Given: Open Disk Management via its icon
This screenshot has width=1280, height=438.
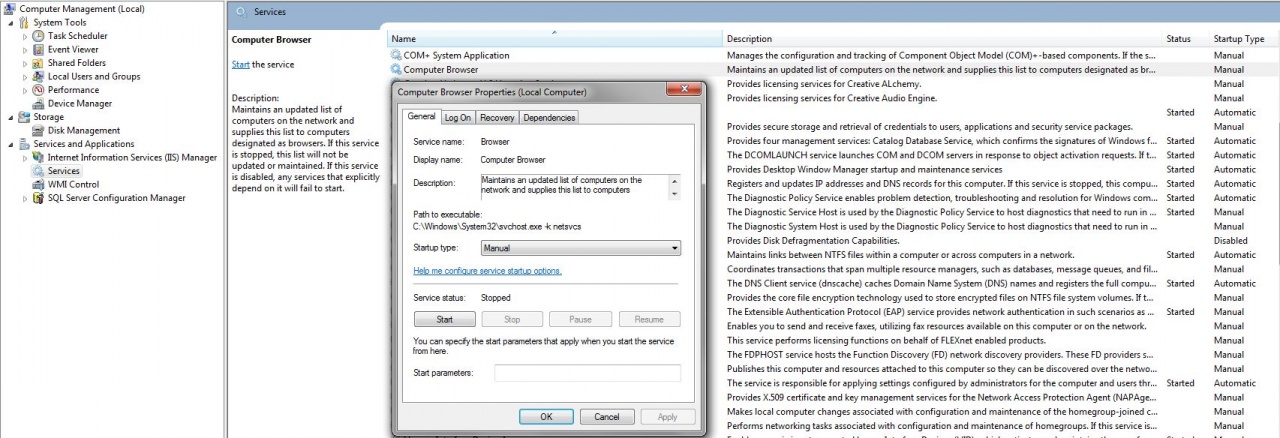Looking at the screenshot, I should [x=39, y=130].
